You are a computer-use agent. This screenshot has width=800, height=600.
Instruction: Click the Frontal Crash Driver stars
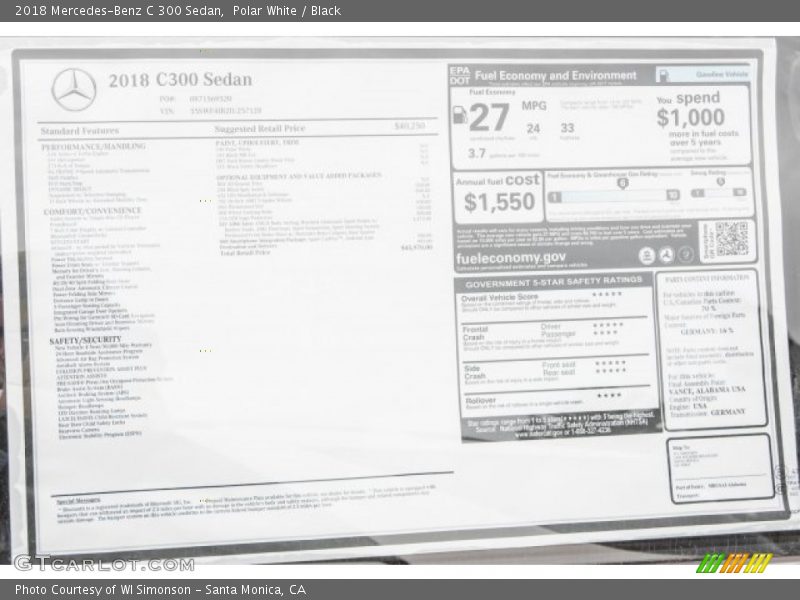coord(608,325)
